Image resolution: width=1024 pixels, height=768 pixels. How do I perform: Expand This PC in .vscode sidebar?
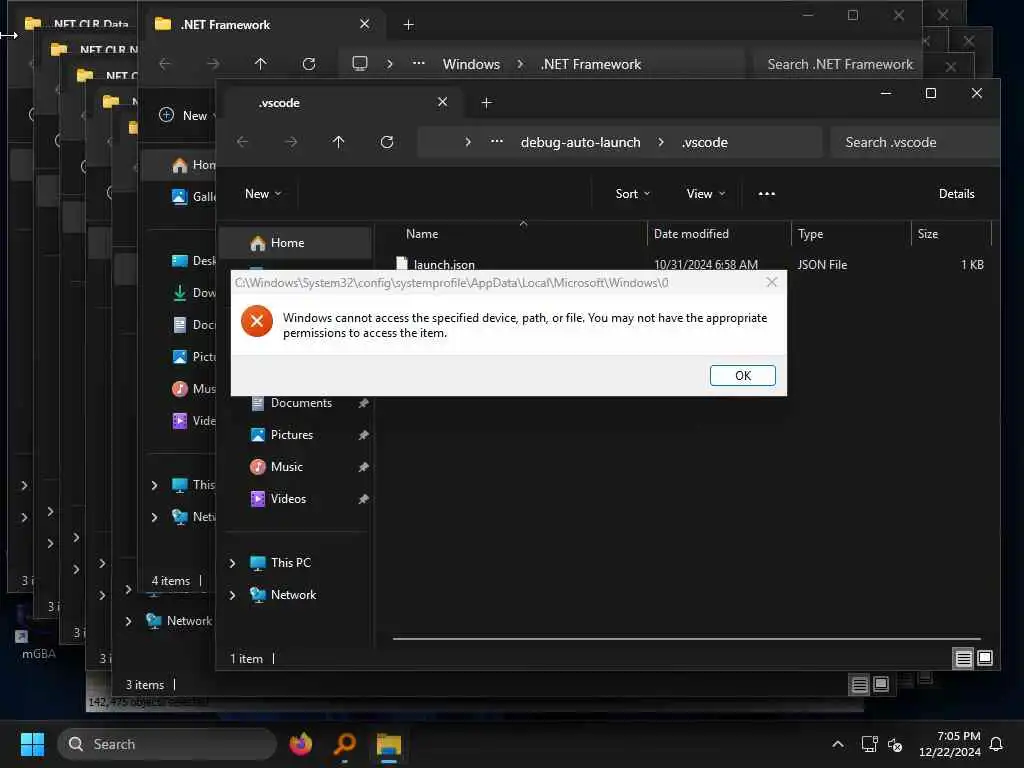(232, 563)
